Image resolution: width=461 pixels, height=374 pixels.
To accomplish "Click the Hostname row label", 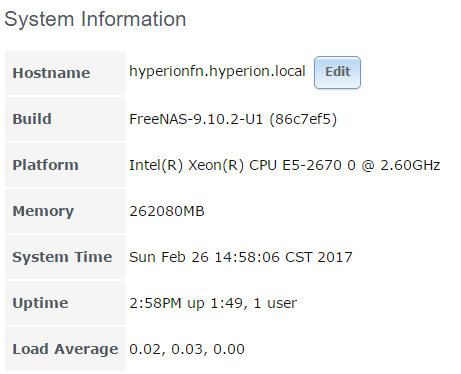I will coord(51,73).
